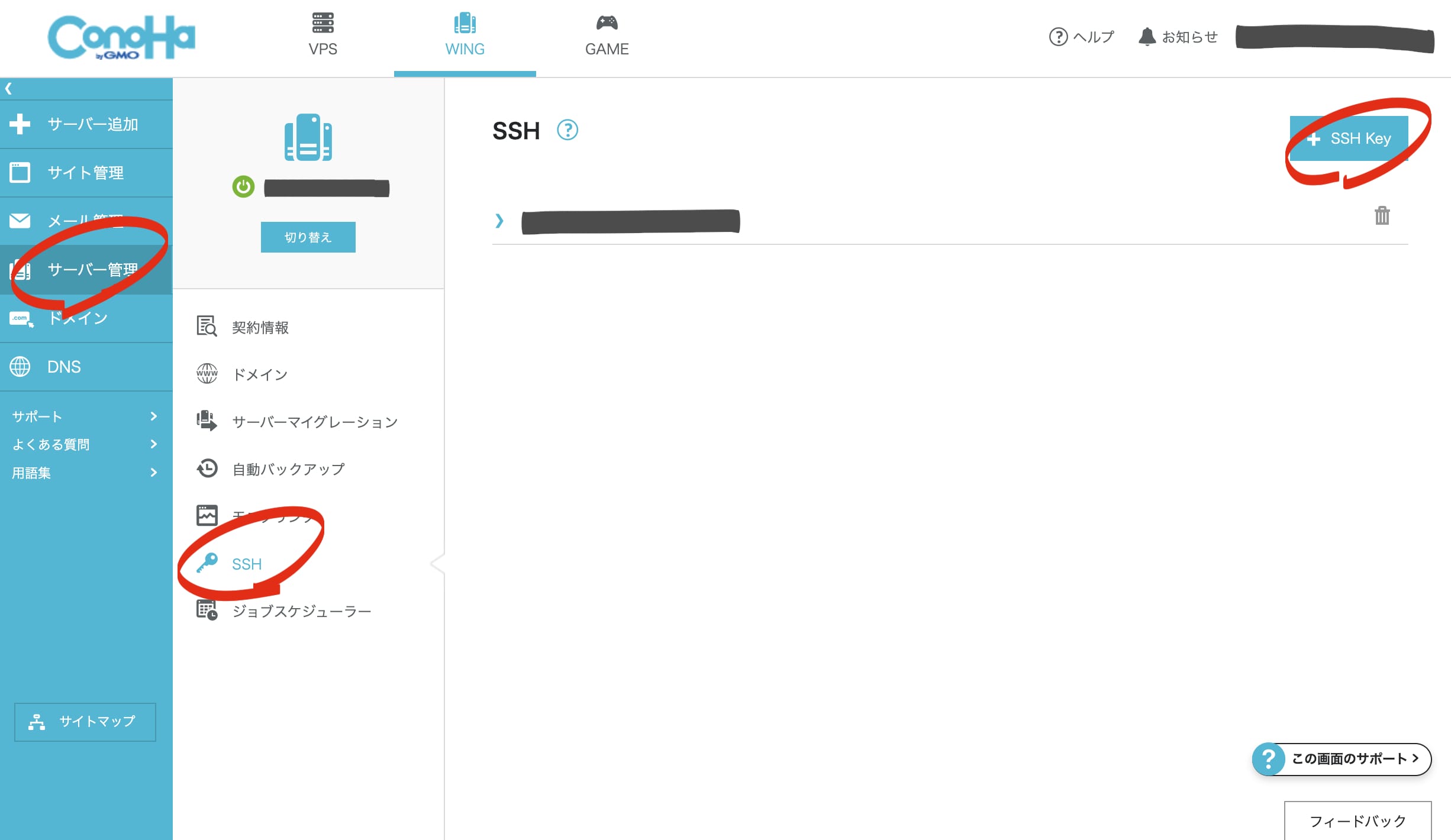This screenshot has width=1451, height=840.
Task: Open the GAME tab
Action: (x=607, y=35)
